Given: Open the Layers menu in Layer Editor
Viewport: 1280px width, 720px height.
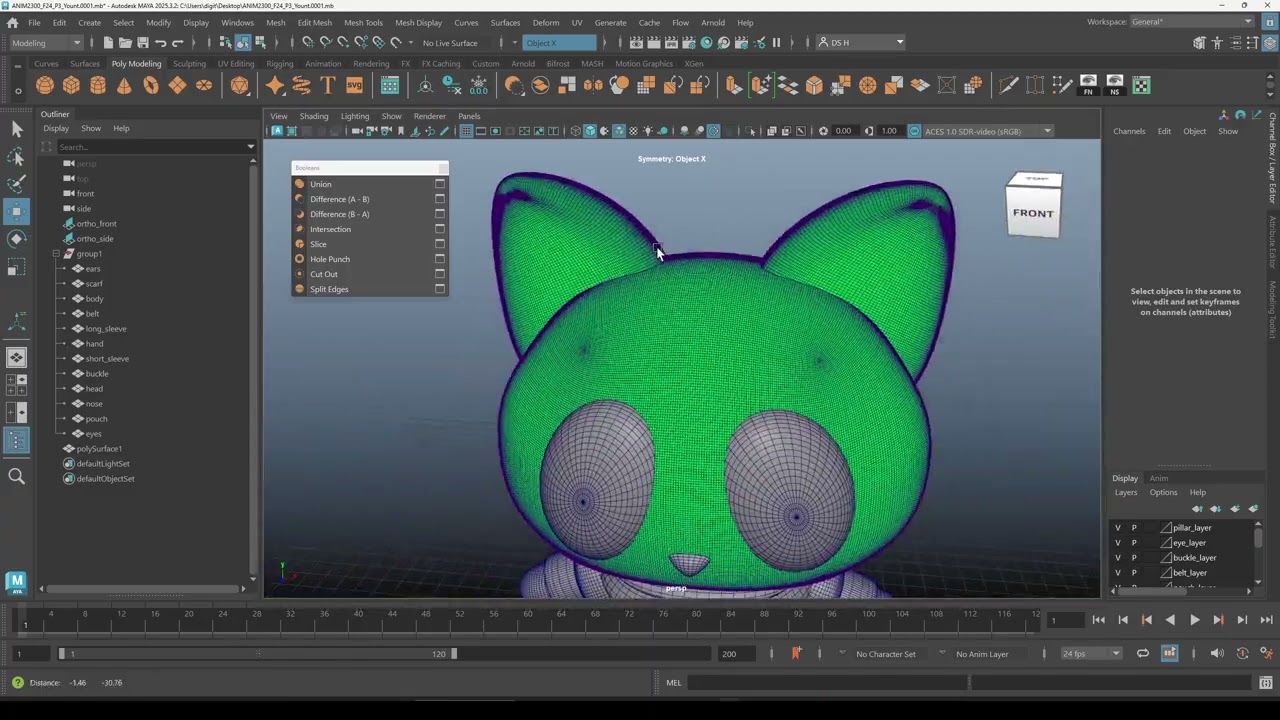Looking at the screenshot, I should [1126, 492].
